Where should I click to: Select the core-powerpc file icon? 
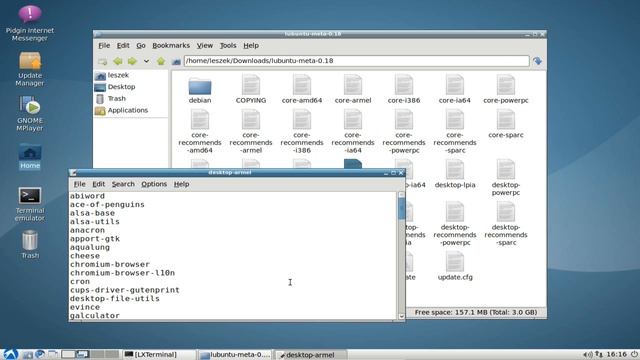(506, 85)
